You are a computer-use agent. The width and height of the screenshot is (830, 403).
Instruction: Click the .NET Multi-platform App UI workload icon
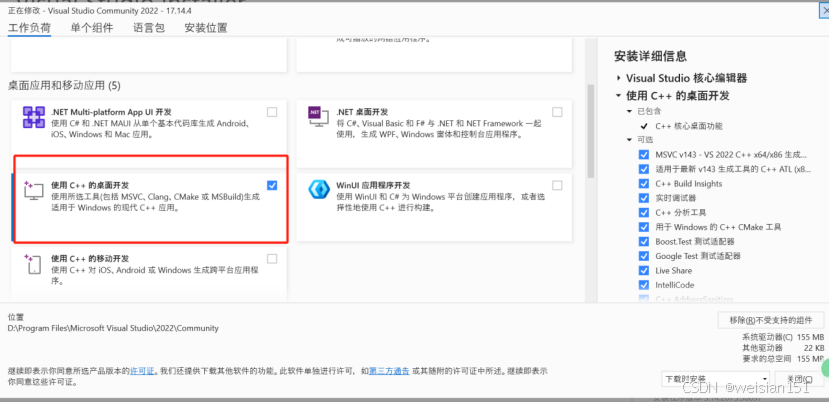(x=34, y=117)
